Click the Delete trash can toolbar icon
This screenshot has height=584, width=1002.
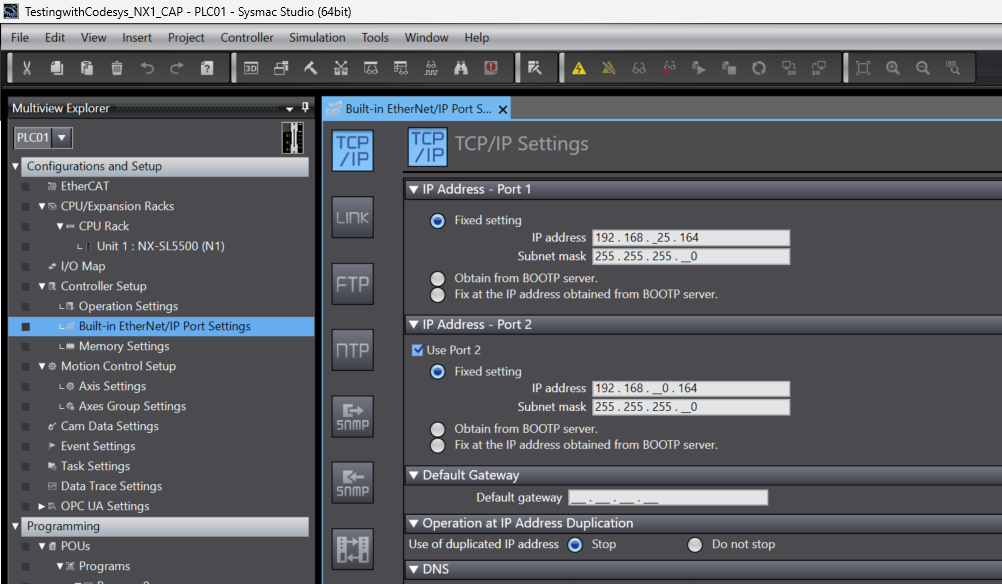coord(117,68)
